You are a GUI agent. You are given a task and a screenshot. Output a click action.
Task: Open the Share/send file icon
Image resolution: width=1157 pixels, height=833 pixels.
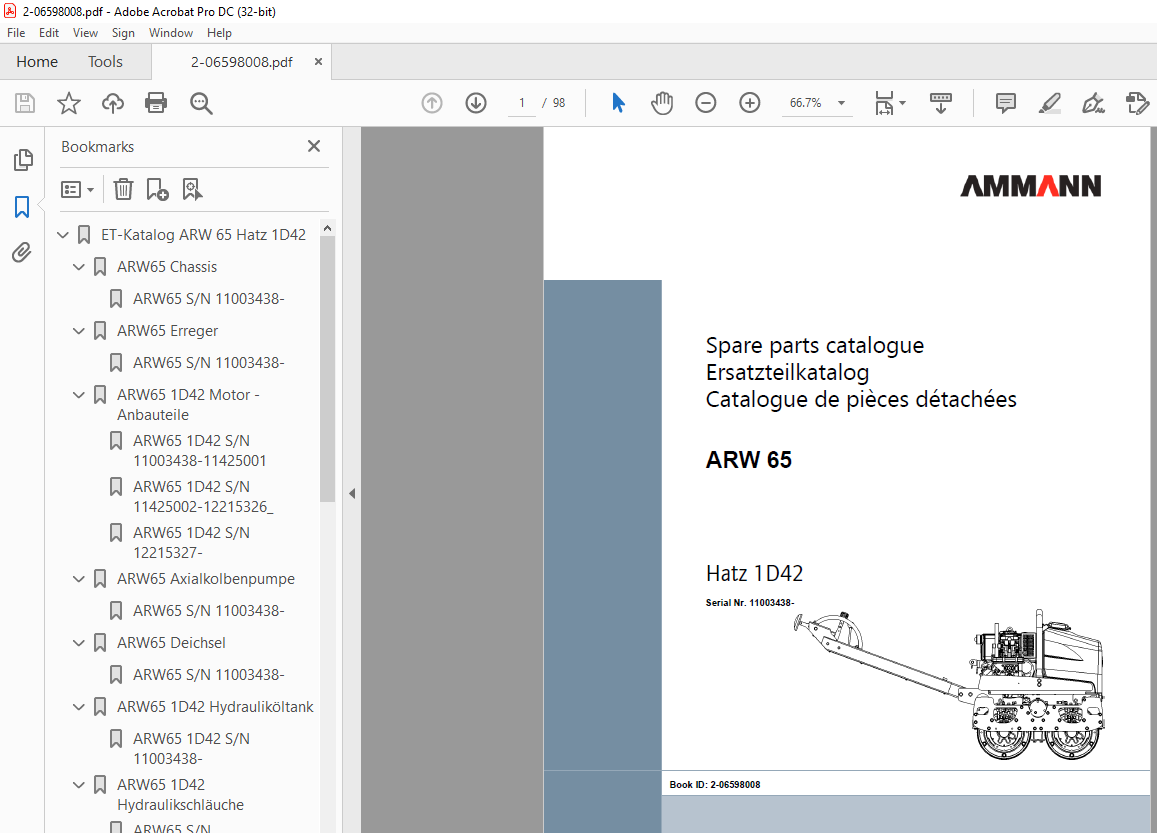tap(1137, 103)
